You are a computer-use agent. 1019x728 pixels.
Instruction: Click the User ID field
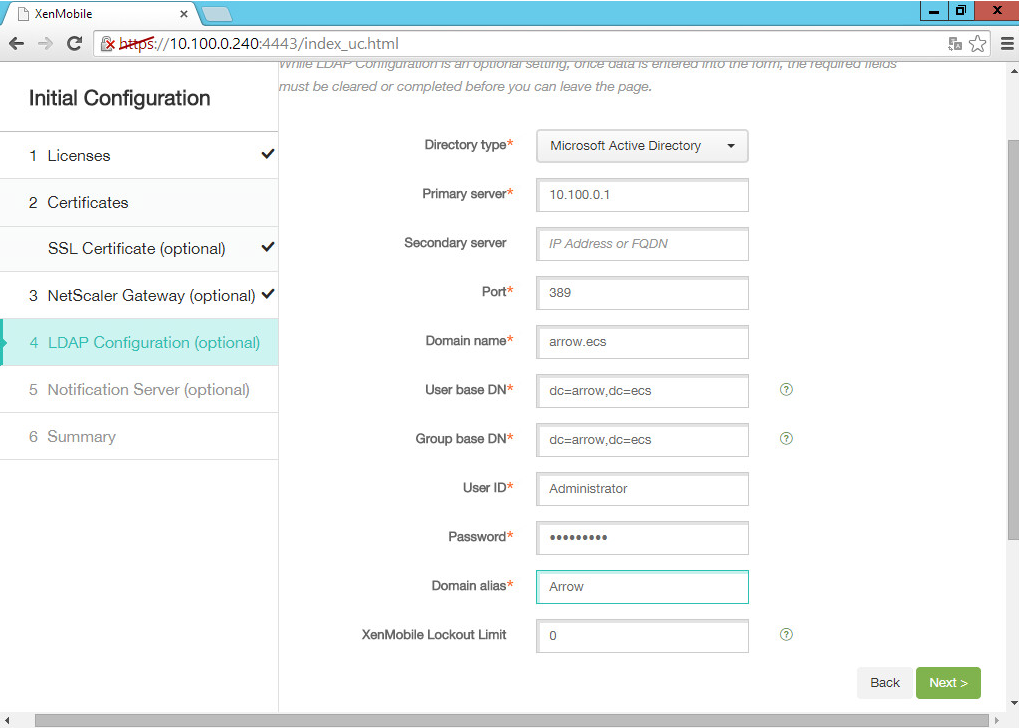pos(642,489)
